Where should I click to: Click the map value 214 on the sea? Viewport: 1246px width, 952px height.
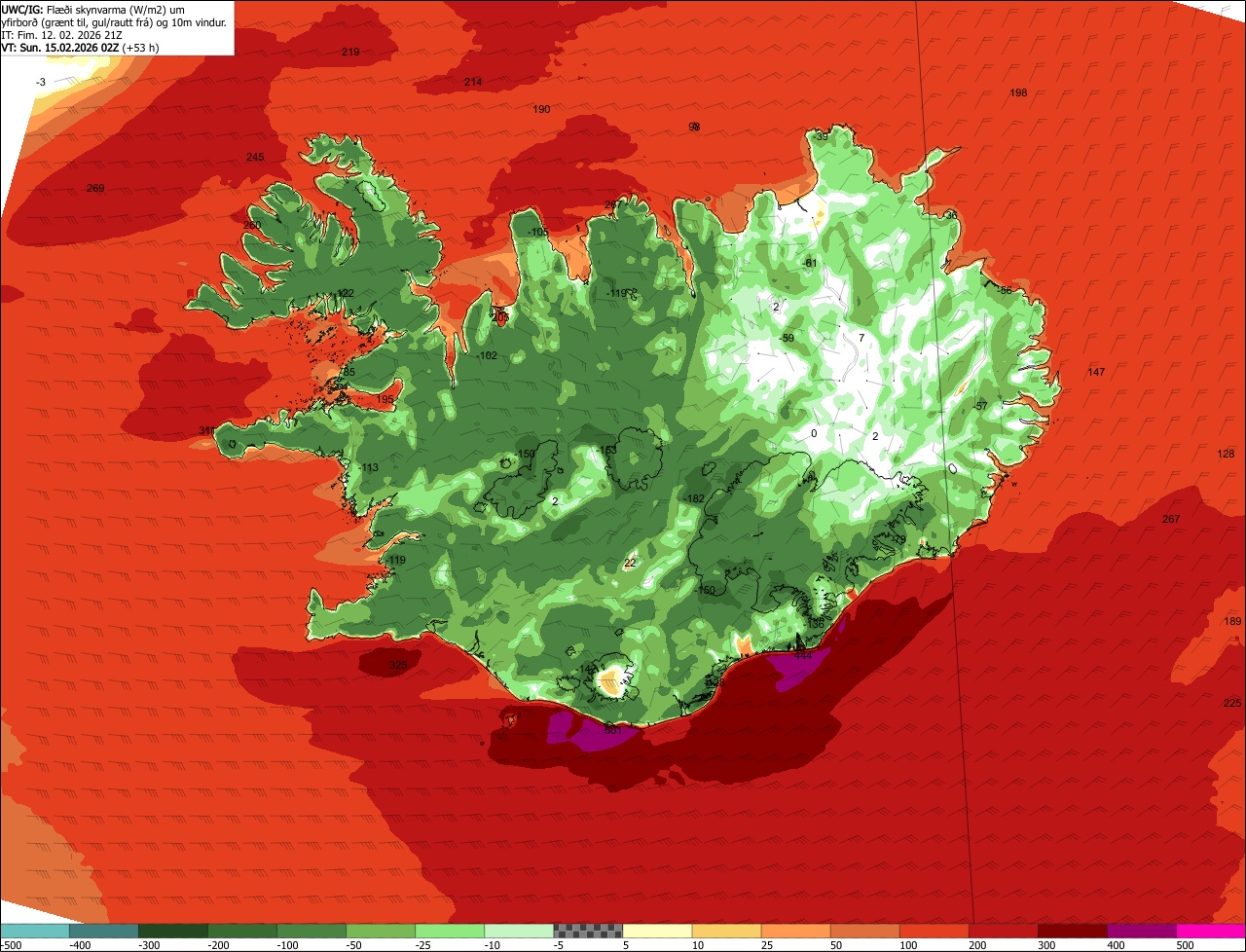473,82
